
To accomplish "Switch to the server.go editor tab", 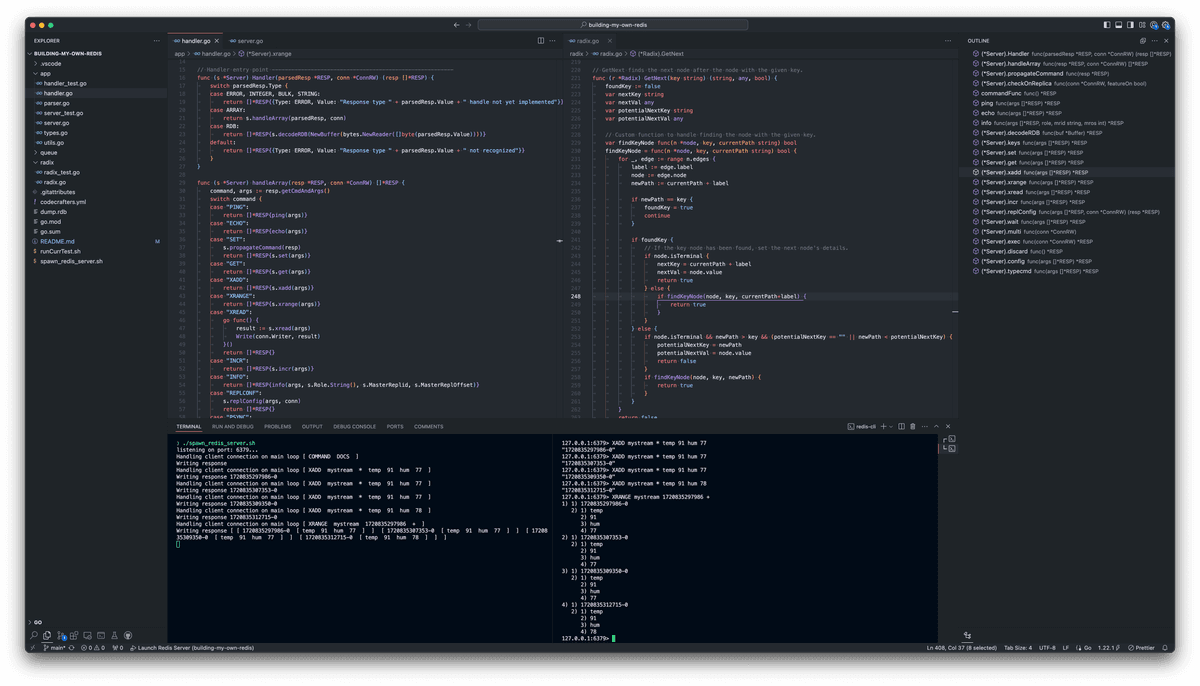I will click(x=246, y=41).
